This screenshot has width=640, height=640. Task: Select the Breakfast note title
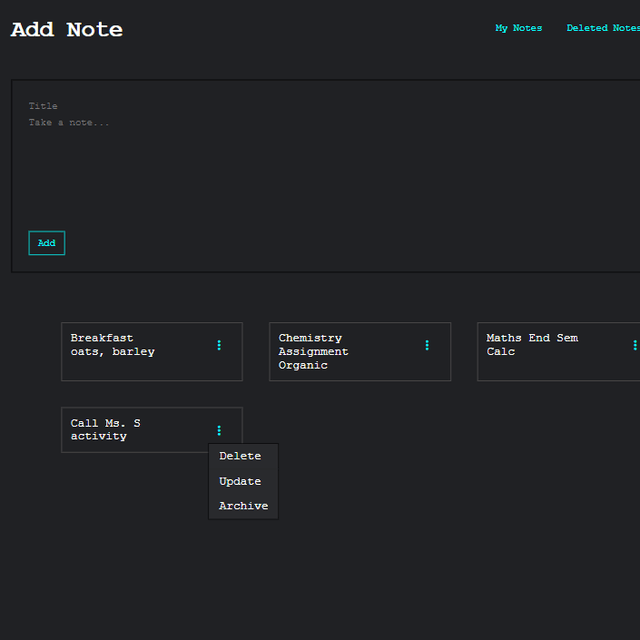[x=102, y=338]
